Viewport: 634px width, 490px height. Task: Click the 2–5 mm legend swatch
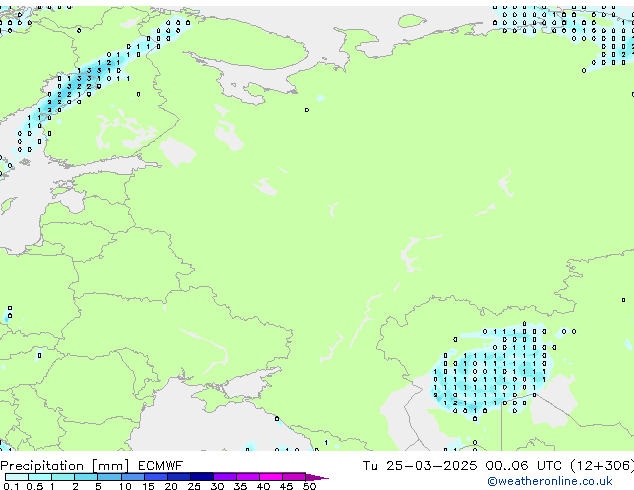(86, 477)
